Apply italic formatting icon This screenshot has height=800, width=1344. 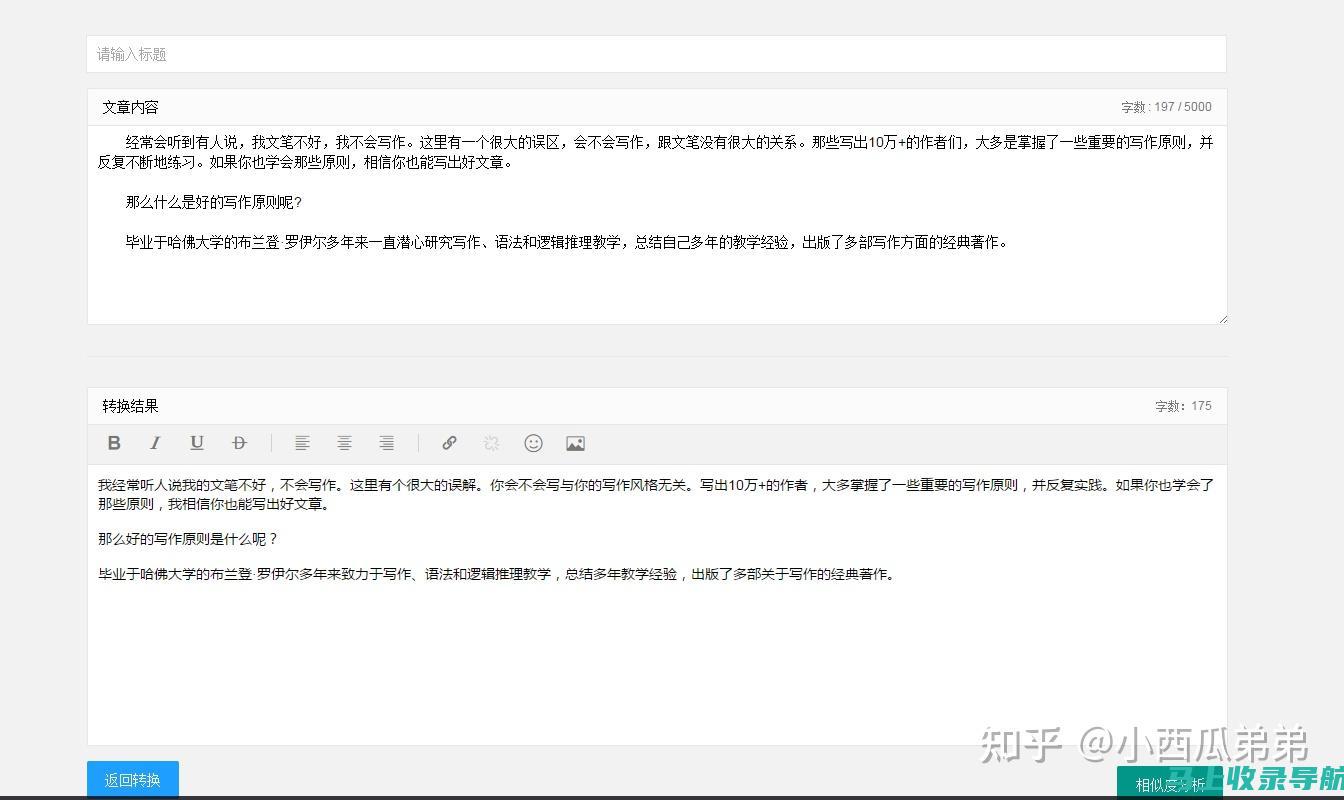point(155,443)
